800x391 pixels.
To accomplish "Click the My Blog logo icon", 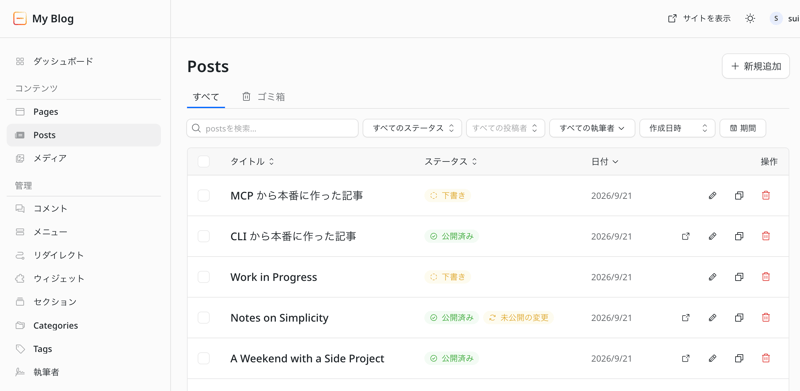I will [x=19, y=19].
